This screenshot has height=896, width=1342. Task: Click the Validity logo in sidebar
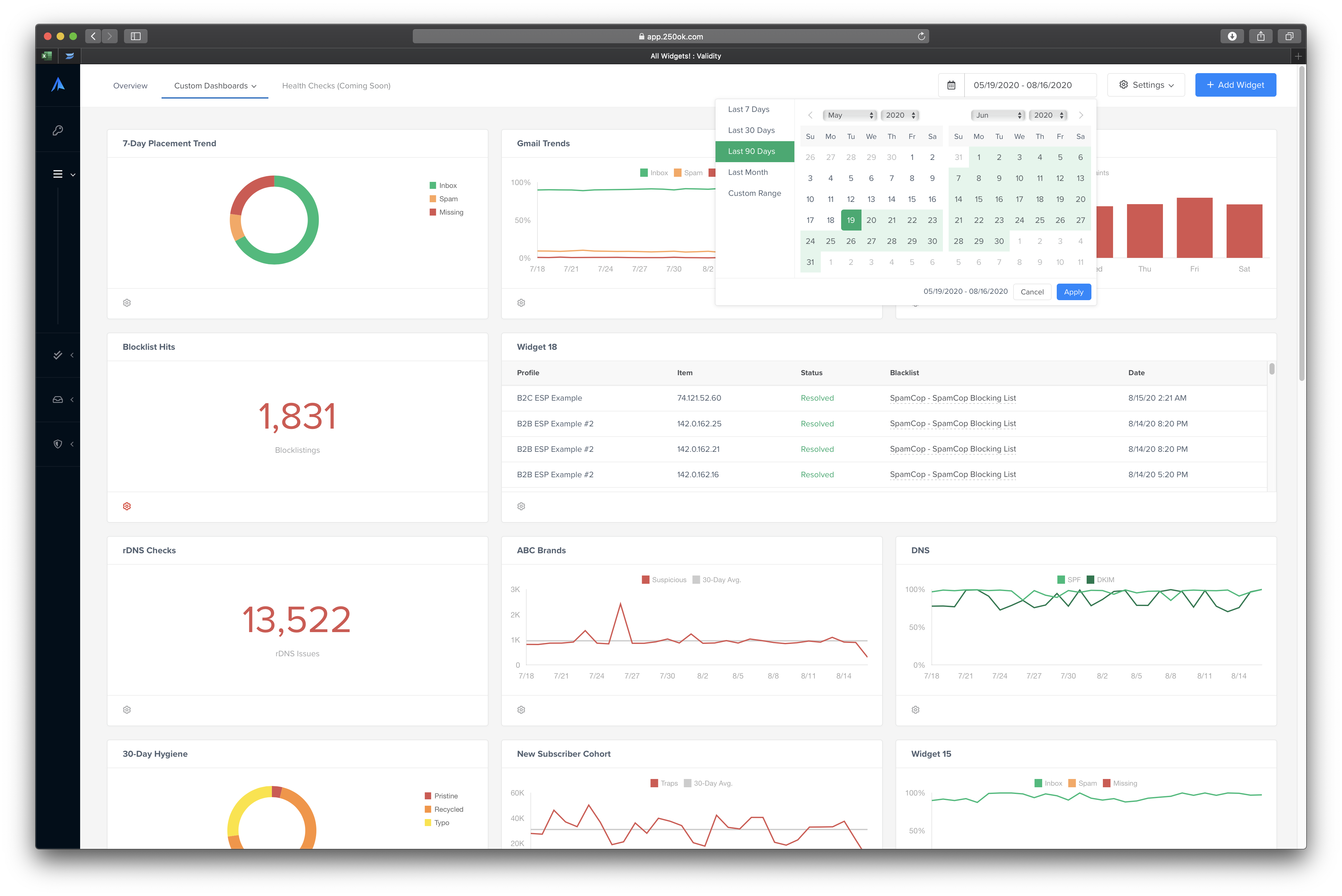(x=58, y=85)
